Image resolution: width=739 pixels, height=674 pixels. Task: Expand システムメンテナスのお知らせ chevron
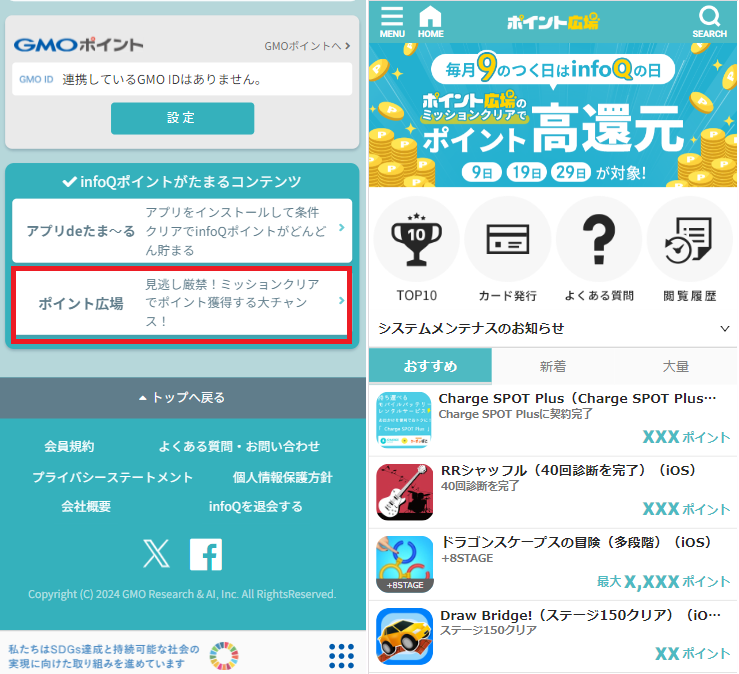coord(725,329)
